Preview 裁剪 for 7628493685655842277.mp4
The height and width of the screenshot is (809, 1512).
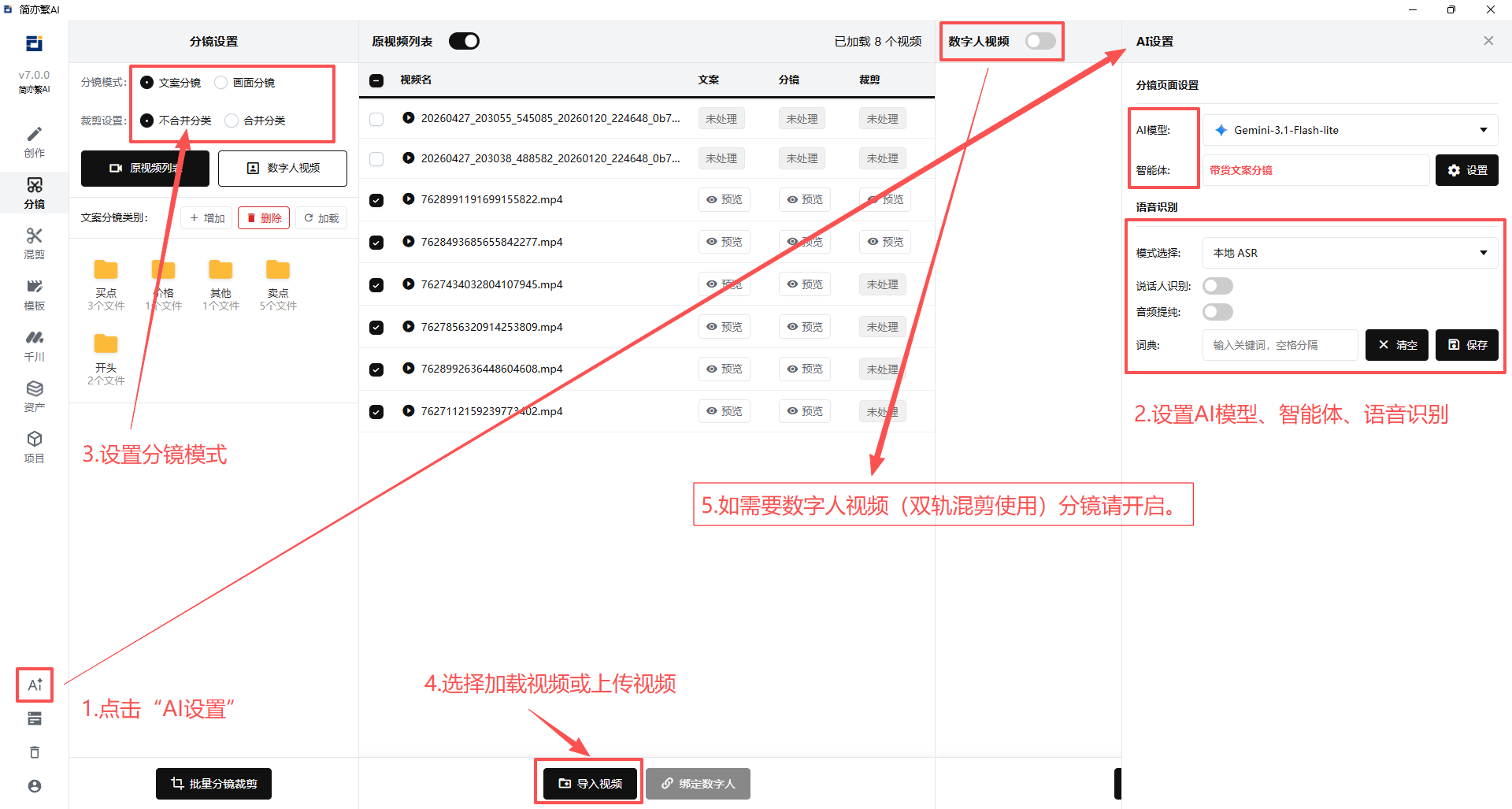pyautogui.click(x=885, y=242)
